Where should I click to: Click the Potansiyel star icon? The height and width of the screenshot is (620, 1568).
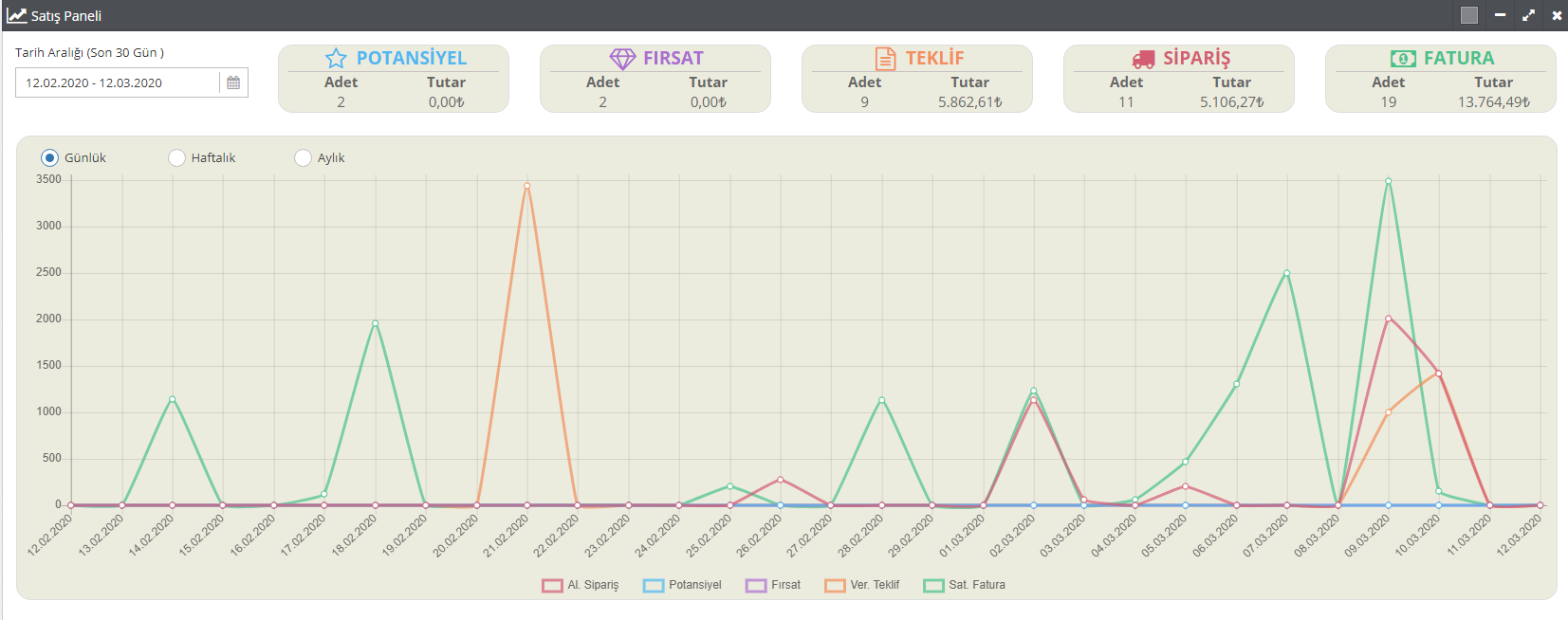[x=336, y=59]
